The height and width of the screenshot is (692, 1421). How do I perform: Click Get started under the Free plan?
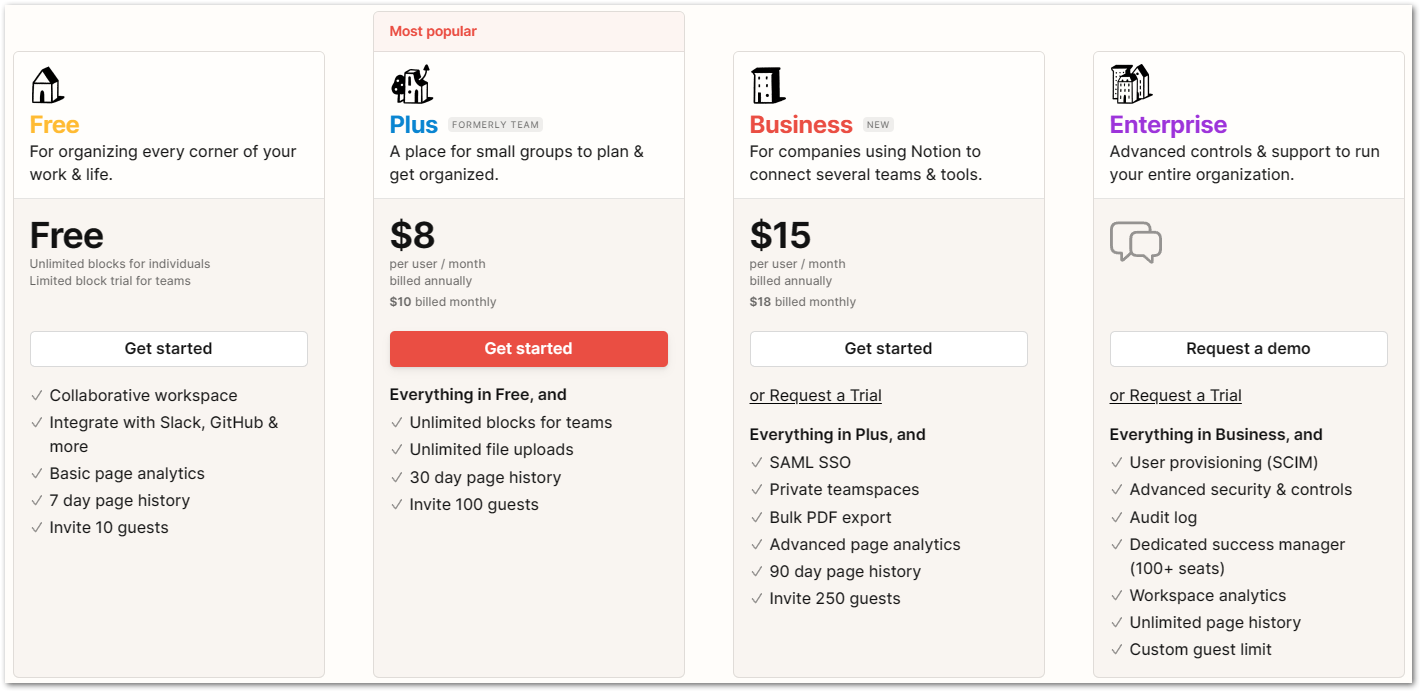(168, 349)
